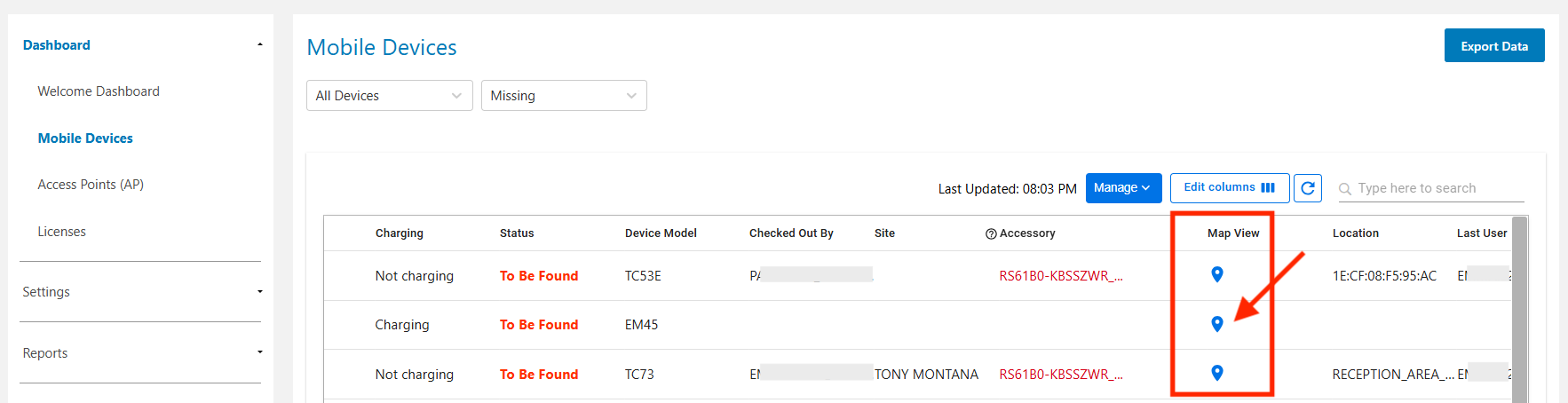Screen dimensions: 1568x403
Task: Refresh the device table
Action: pyautogui.click(x=1308, y=188)
